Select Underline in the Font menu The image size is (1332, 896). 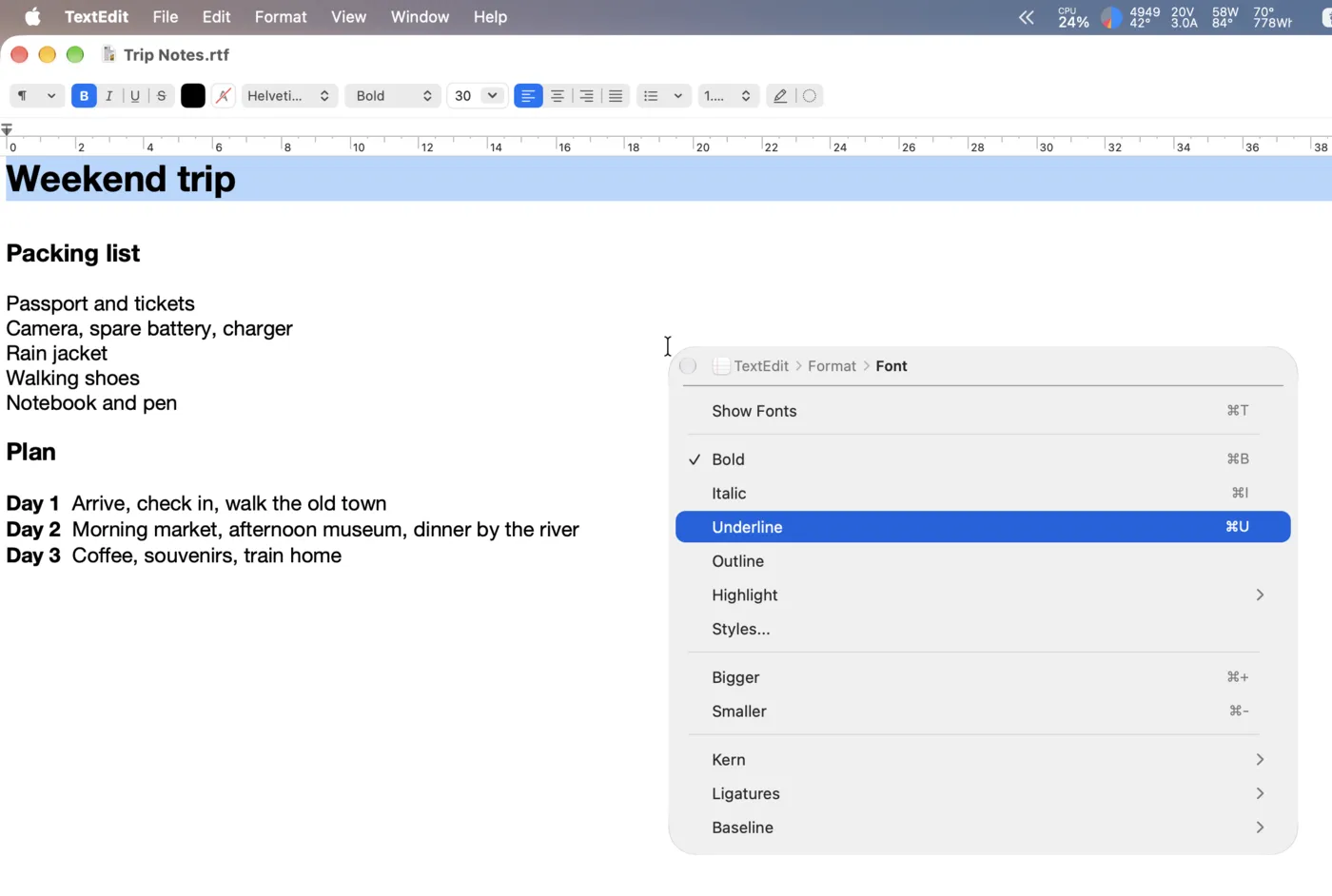pos(983,527)
